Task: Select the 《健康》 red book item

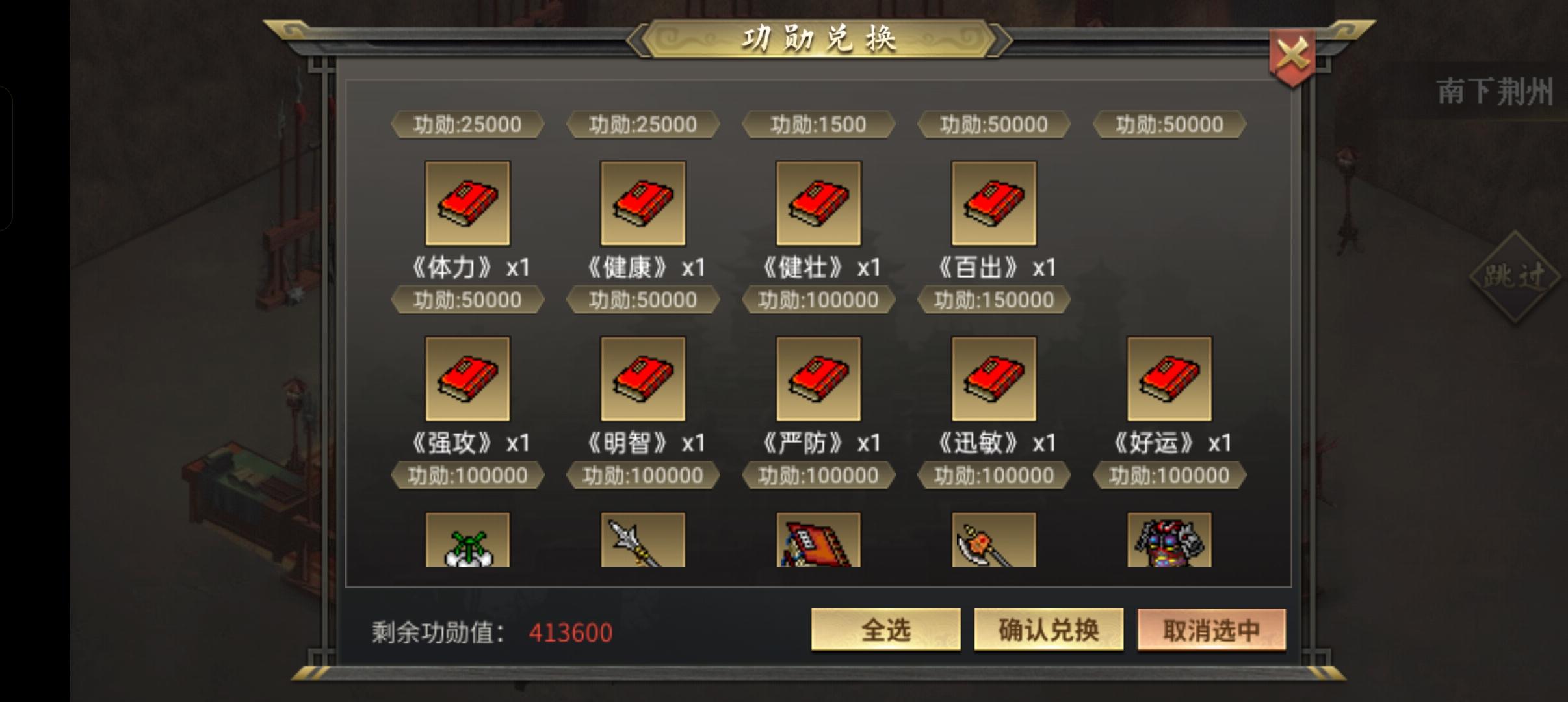Action: tap(643, 203)
